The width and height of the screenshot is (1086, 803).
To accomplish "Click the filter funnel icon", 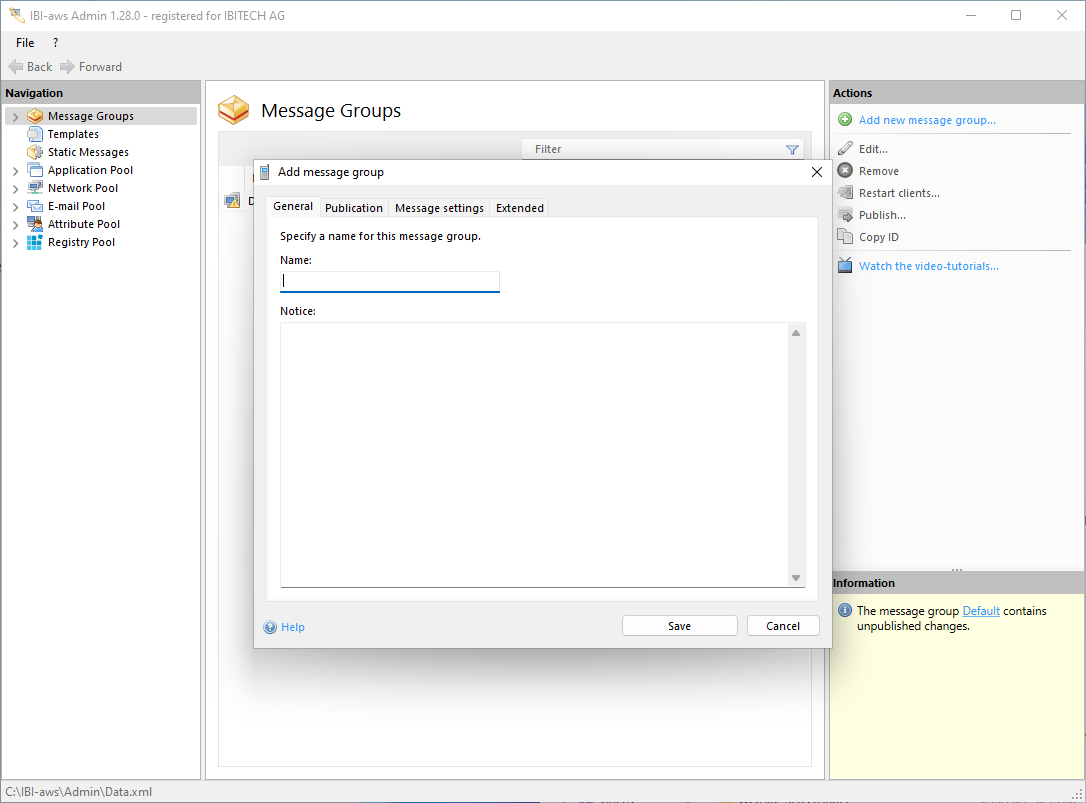I will [x=792, y=149].
